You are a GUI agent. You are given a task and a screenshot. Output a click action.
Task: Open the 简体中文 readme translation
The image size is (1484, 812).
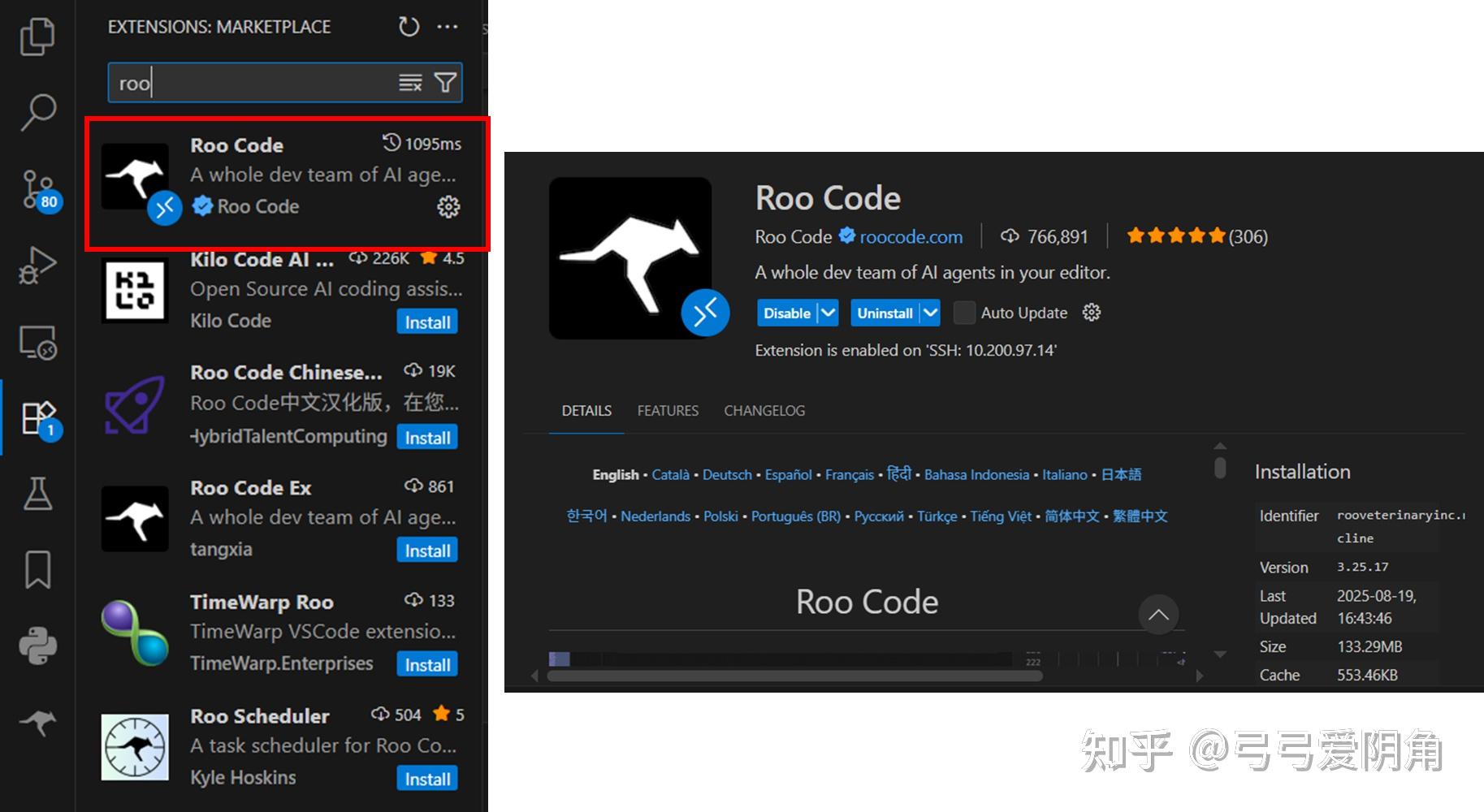click(1072, 516)
